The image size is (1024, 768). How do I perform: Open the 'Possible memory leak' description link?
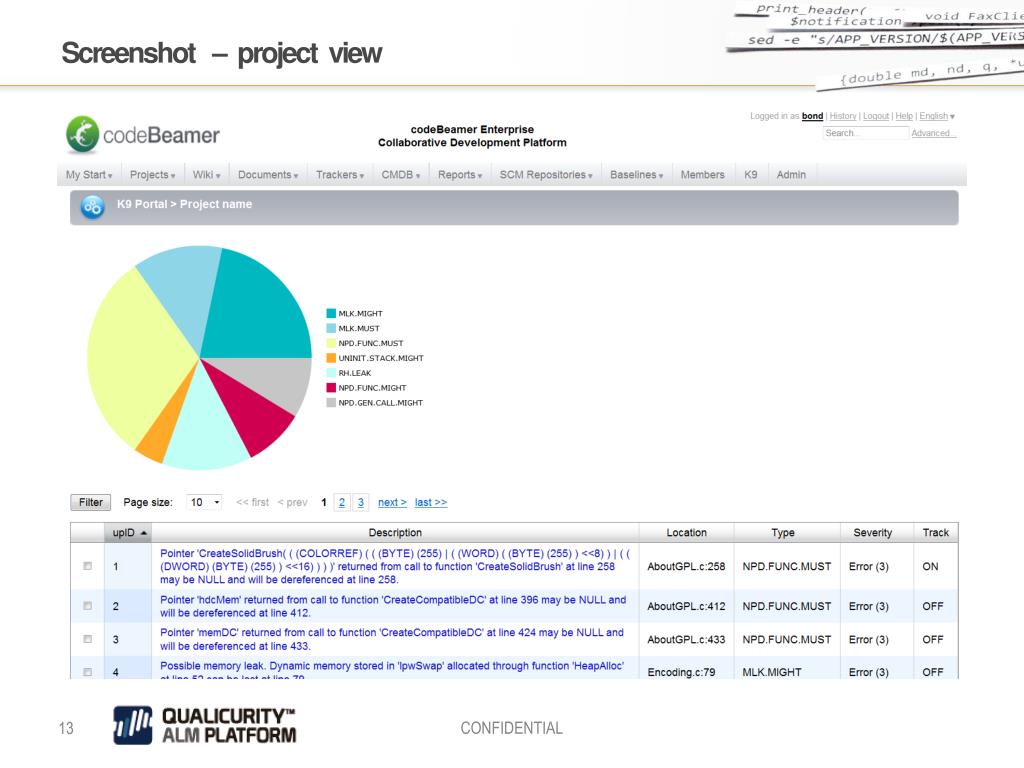[392, 671]
